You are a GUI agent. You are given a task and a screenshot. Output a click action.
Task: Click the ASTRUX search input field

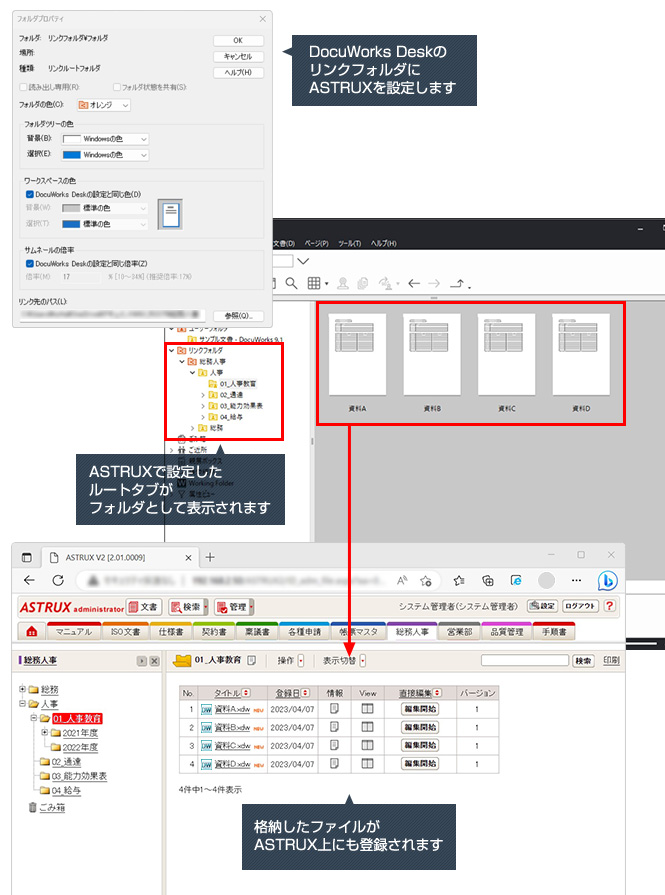525,660
